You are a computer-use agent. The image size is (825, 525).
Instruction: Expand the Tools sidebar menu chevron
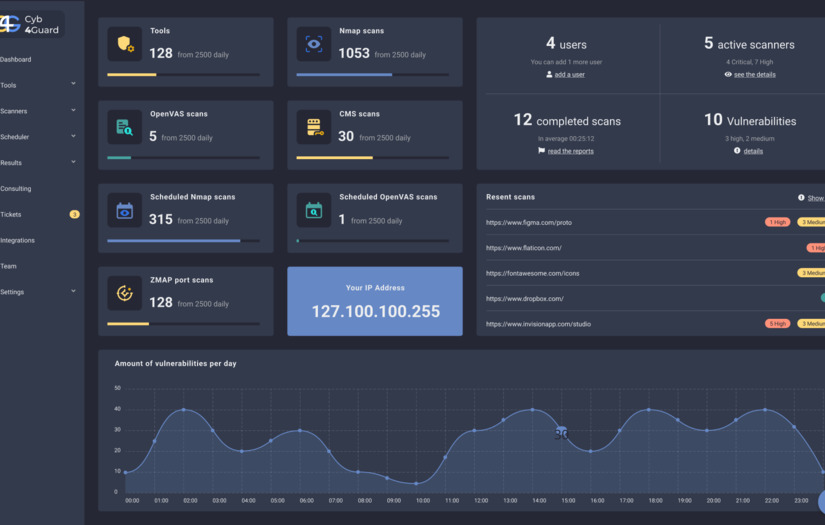tap(73, 84)
